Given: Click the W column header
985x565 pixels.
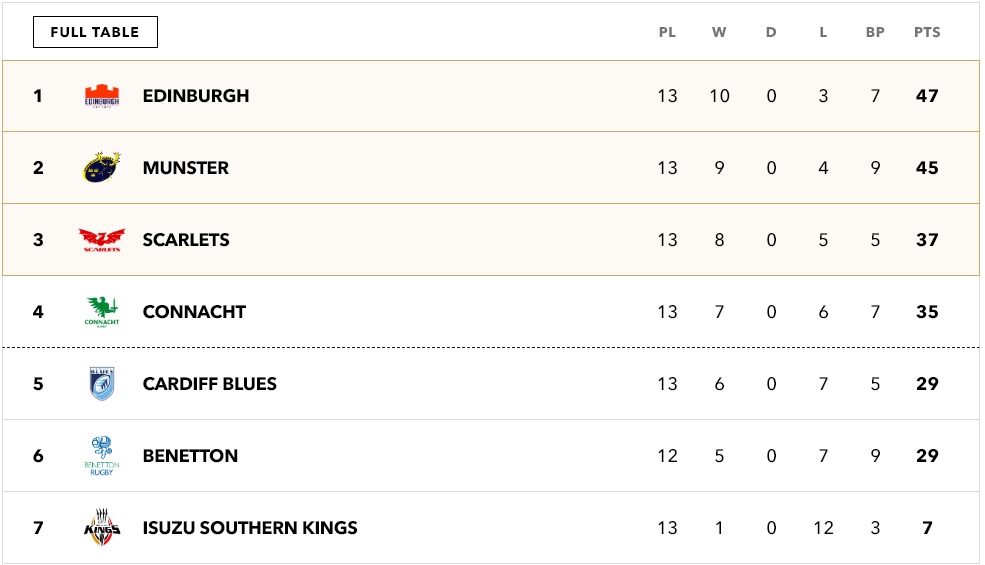Looking at the screenshot, I should click(719, 32).
